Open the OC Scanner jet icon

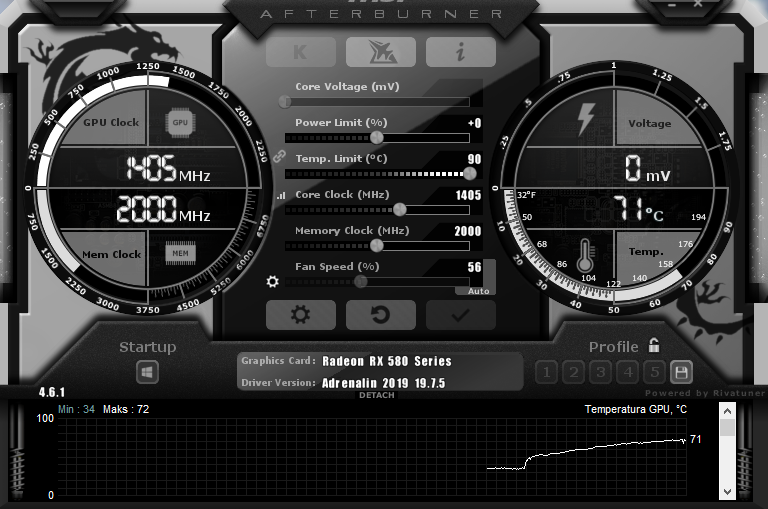point(381,52)
